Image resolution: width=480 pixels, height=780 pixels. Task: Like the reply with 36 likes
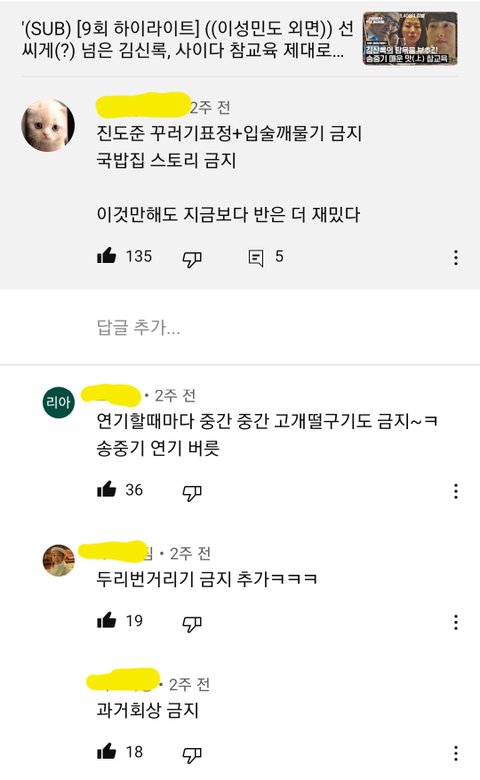point(106,490)
